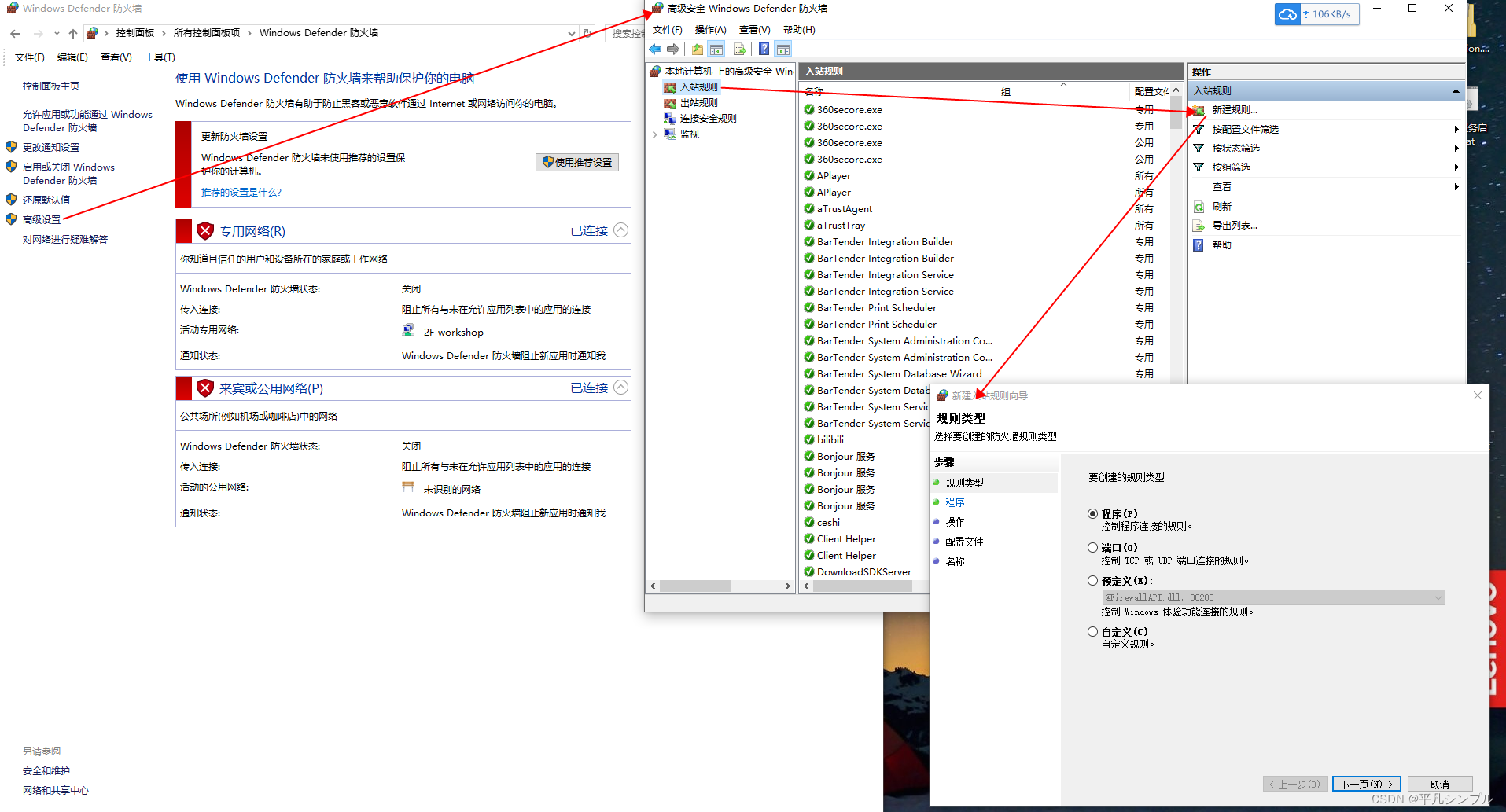Select 监视 node in the console tree
This screenshot has width=1506, height=812.
[x=690, y=134]
